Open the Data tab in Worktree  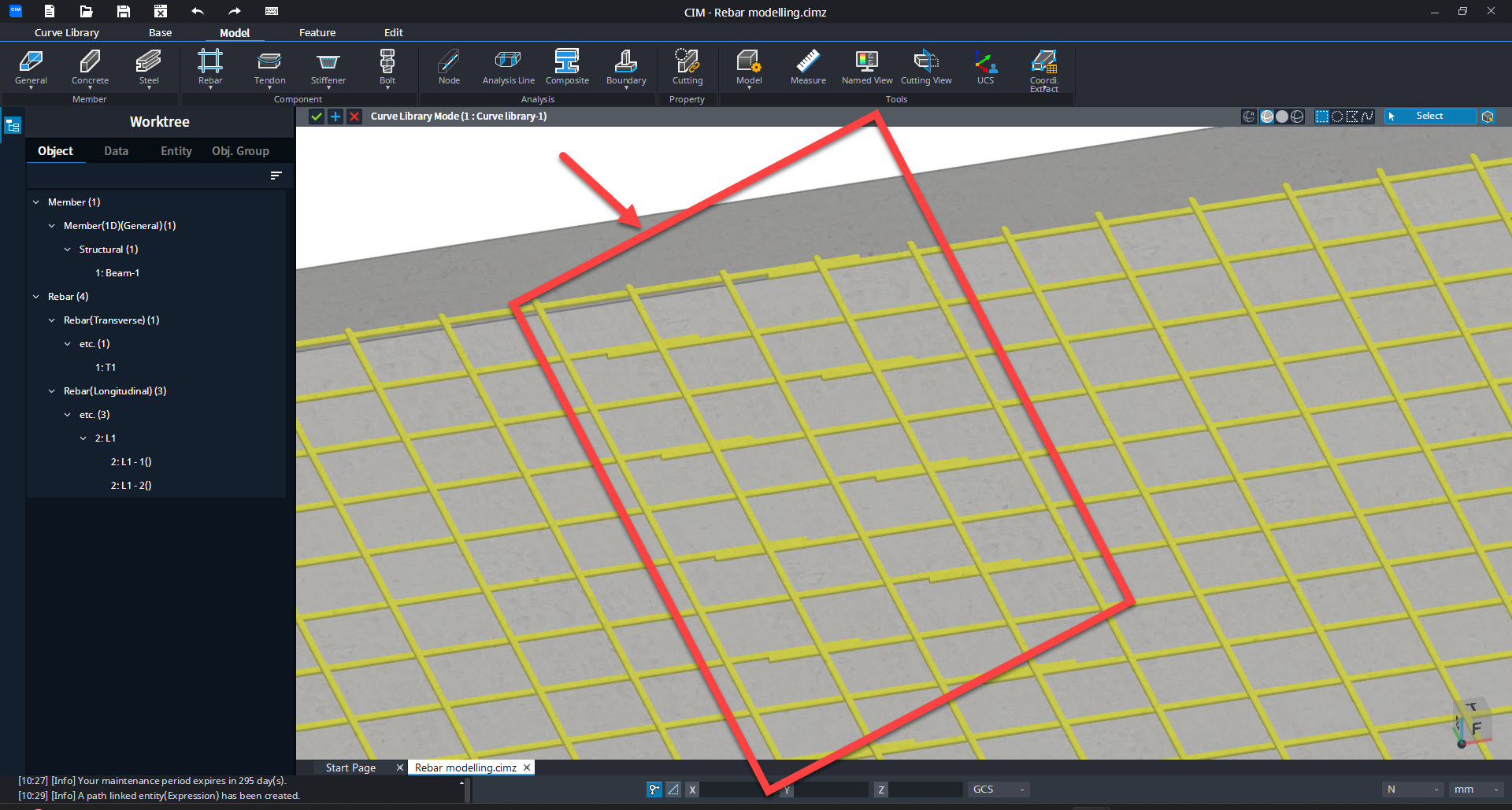[116, 151]
